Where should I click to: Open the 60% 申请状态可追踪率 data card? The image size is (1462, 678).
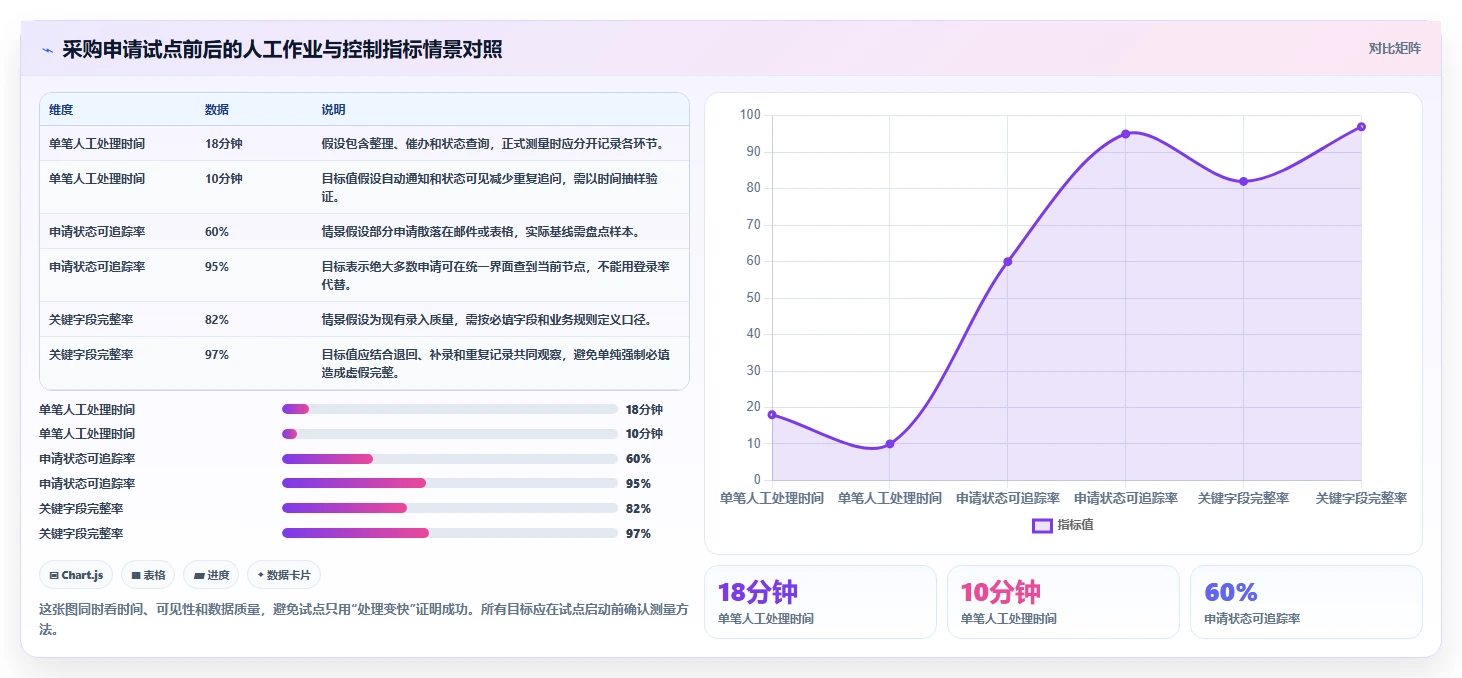pyautogui.click(x=1306, y=602)
